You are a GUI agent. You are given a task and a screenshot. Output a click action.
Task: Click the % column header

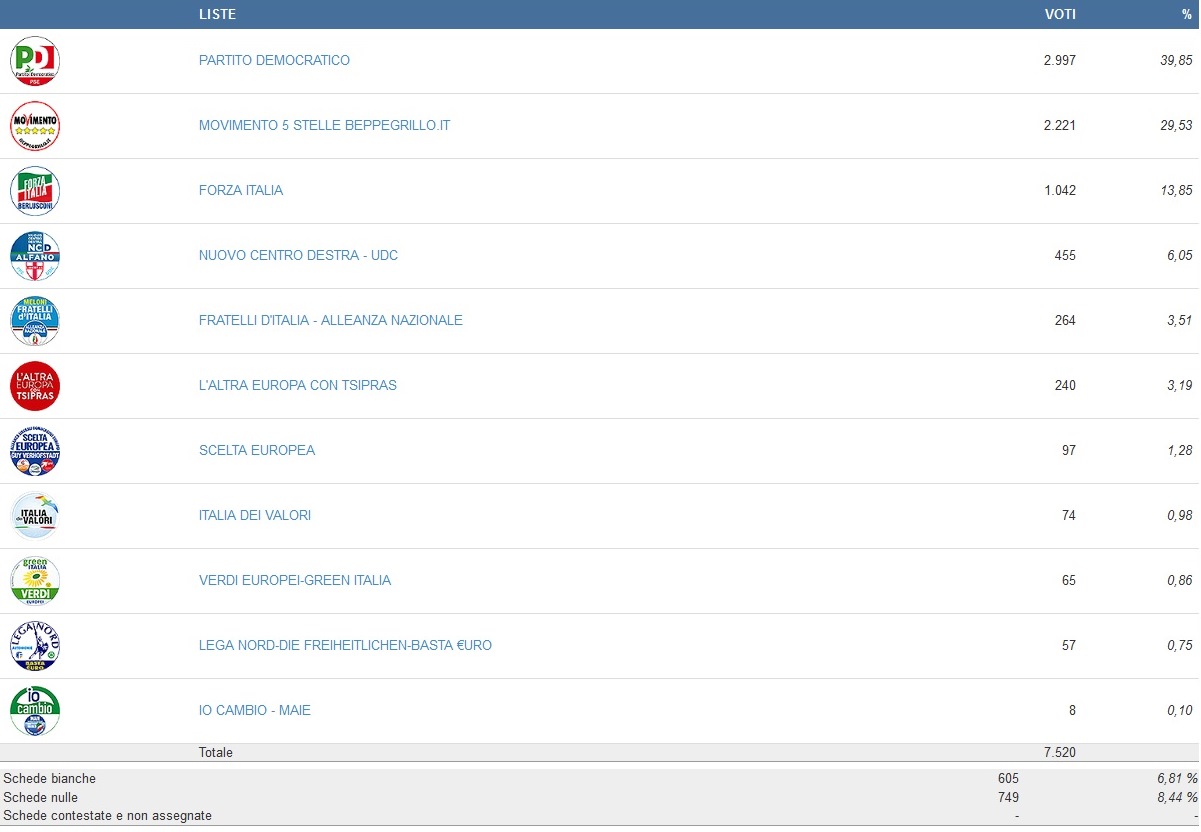tap(1187, 14)
